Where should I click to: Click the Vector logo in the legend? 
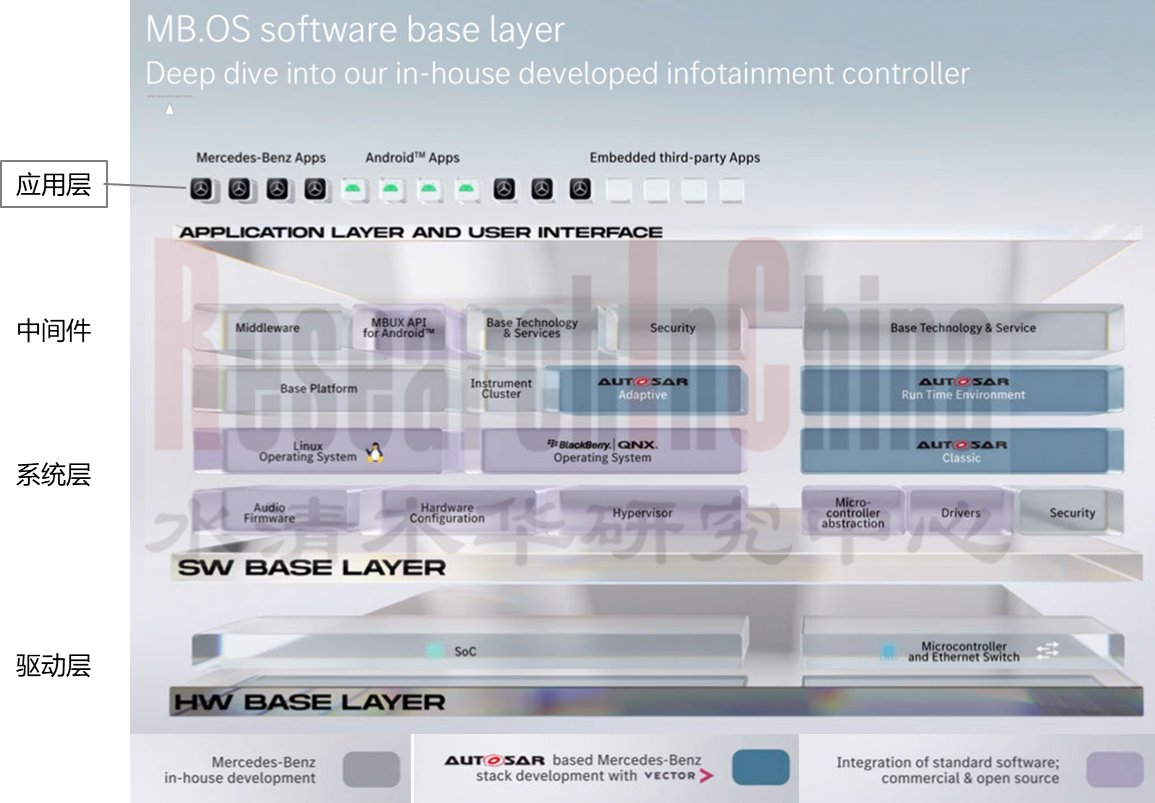[678, 776]
